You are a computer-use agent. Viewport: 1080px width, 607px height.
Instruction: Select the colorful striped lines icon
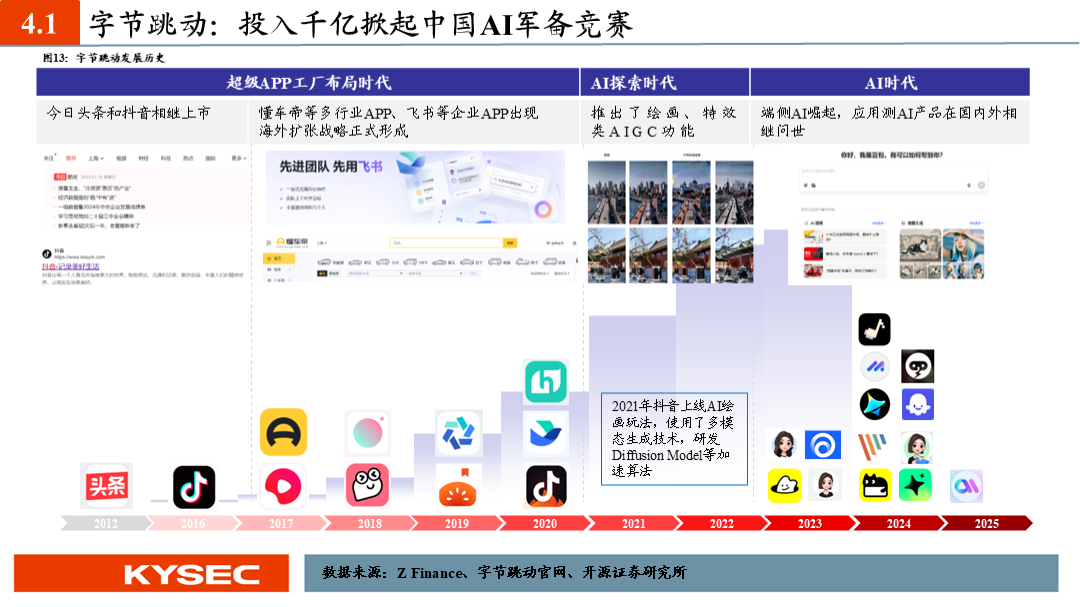(873, 446)
